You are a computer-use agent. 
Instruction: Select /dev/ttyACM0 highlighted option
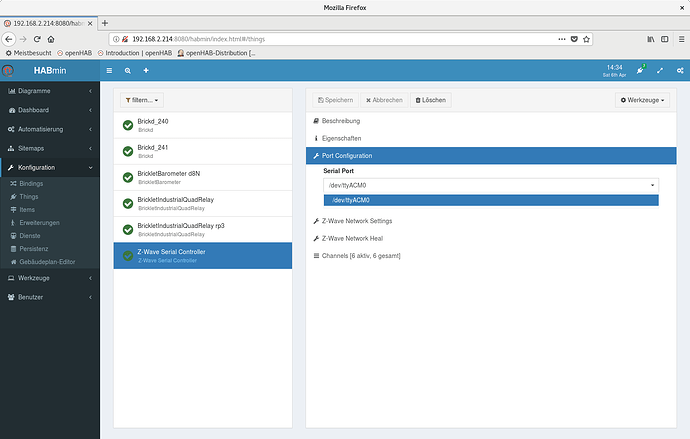coord(491,200)
